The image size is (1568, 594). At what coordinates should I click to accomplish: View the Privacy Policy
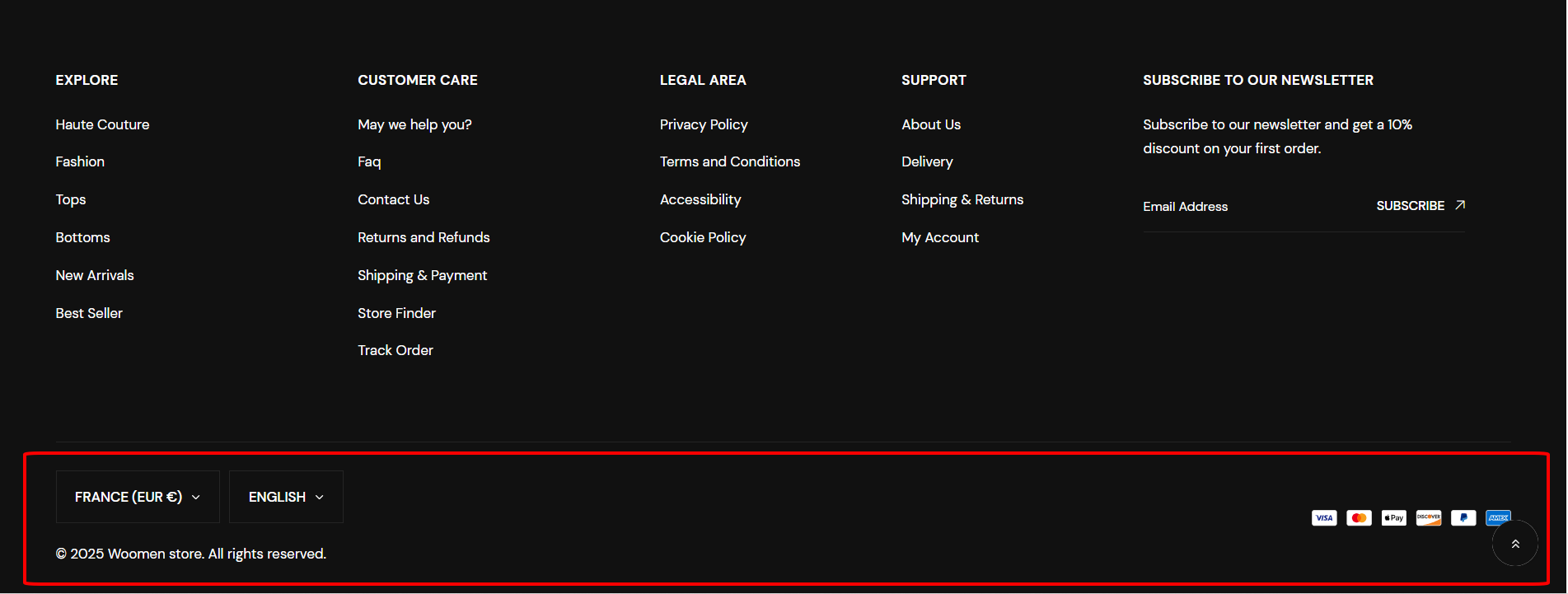pyautogui.click(x=704, y=124)
